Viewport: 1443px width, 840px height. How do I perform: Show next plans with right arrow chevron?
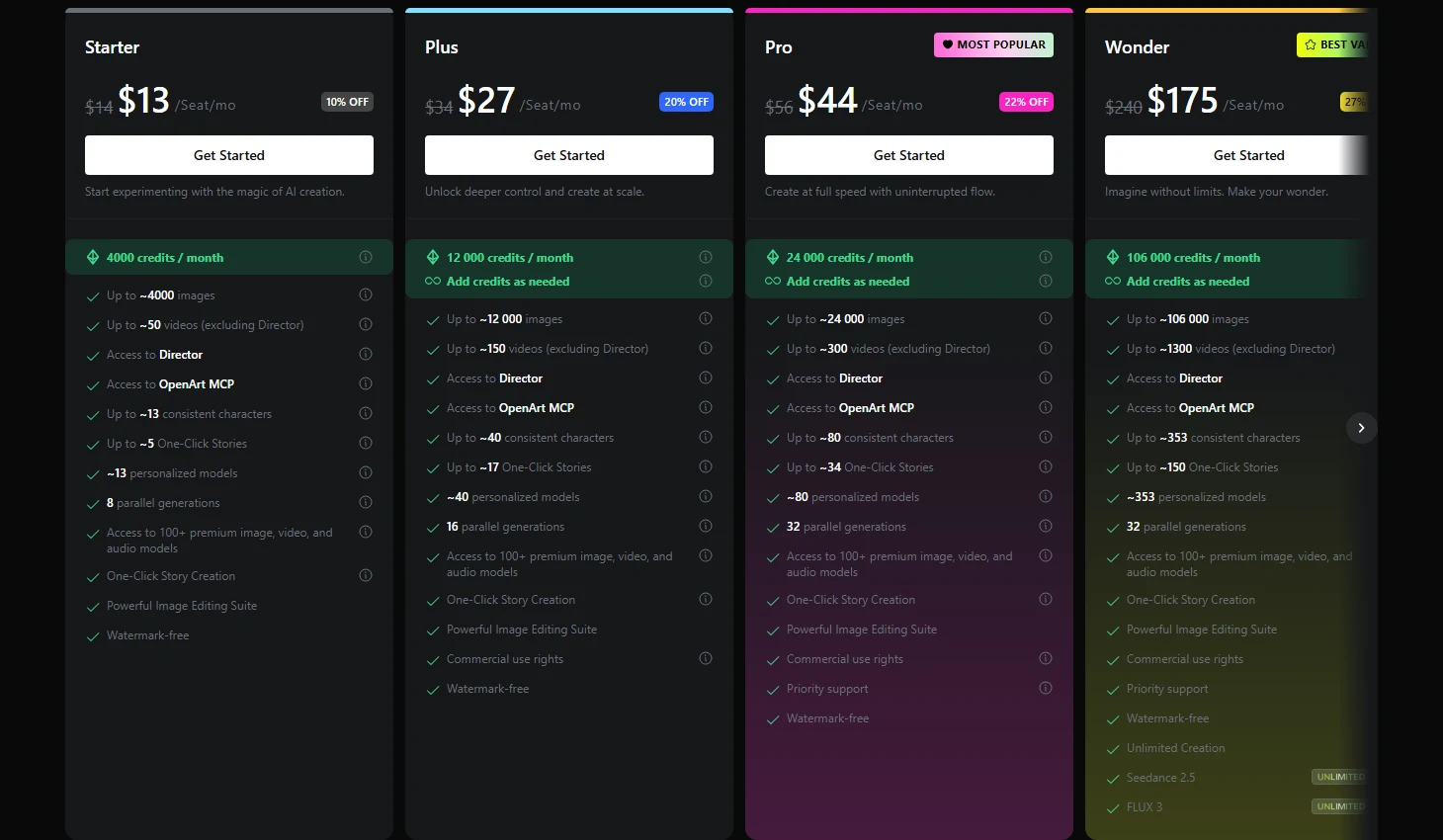pyautogui.click(x=1361, y=428)
